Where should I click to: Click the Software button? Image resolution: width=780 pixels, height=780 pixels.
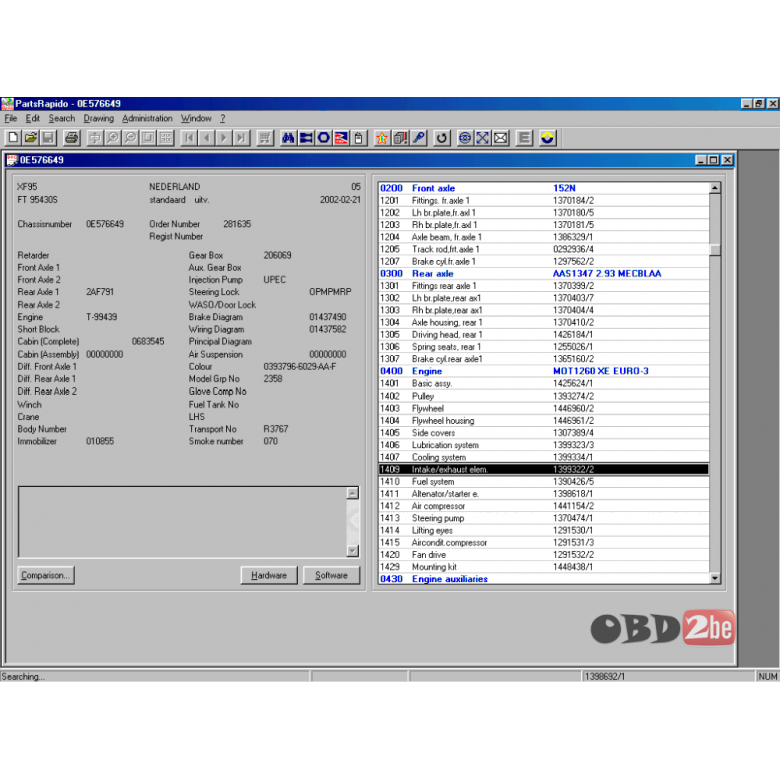coord(331,575)
